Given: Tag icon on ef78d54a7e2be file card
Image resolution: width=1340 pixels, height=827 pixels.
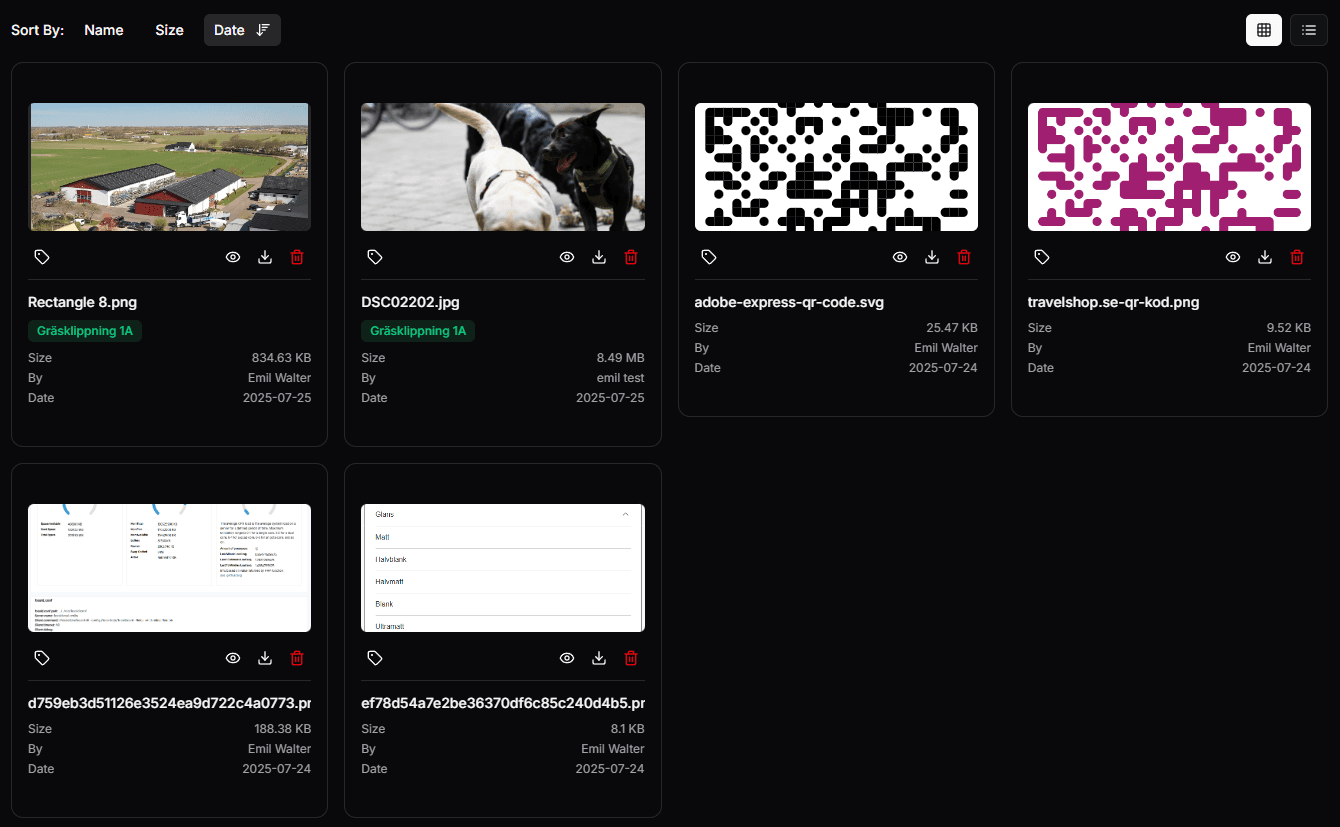Looking at the screenshot, I should pyautogui.click(x=375, y=658).
